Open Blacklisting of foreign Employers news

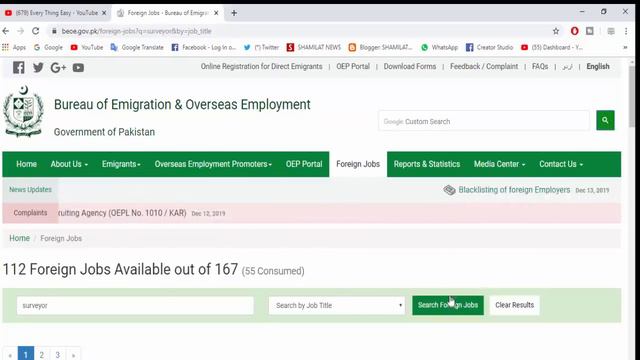click(514, 190)
